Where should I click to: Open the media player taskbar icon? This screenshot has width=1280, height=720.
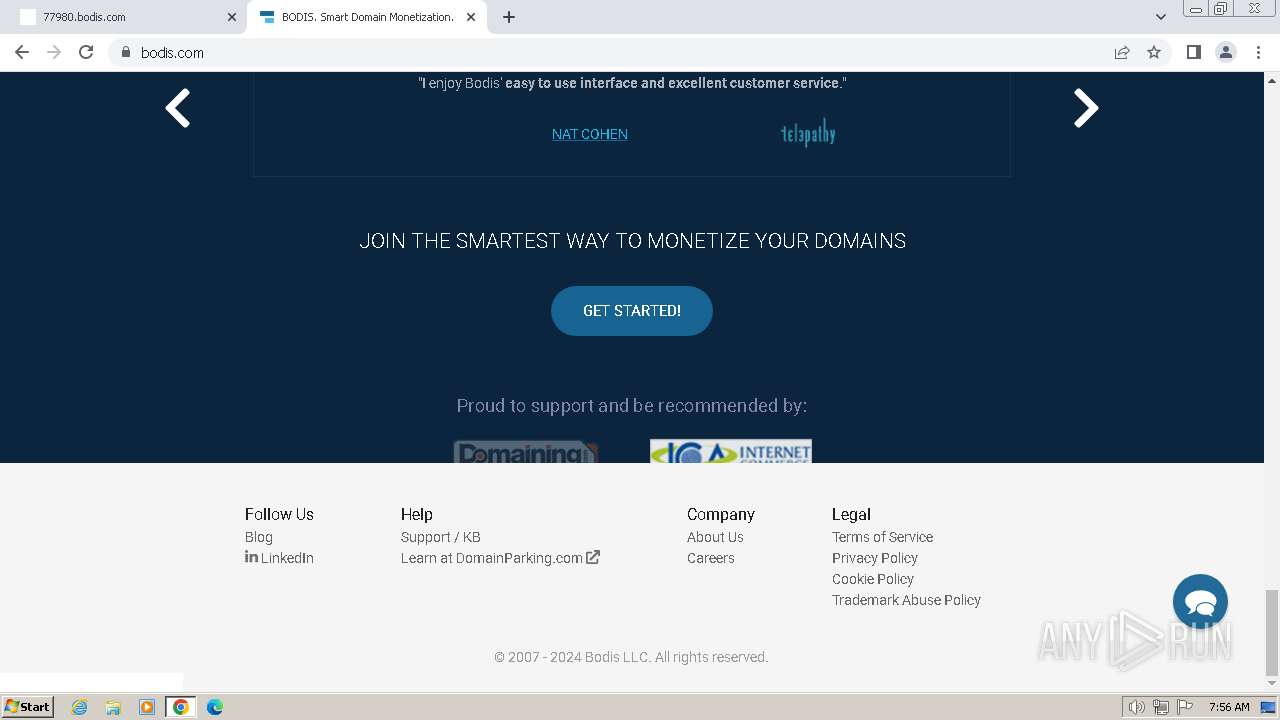147,707
